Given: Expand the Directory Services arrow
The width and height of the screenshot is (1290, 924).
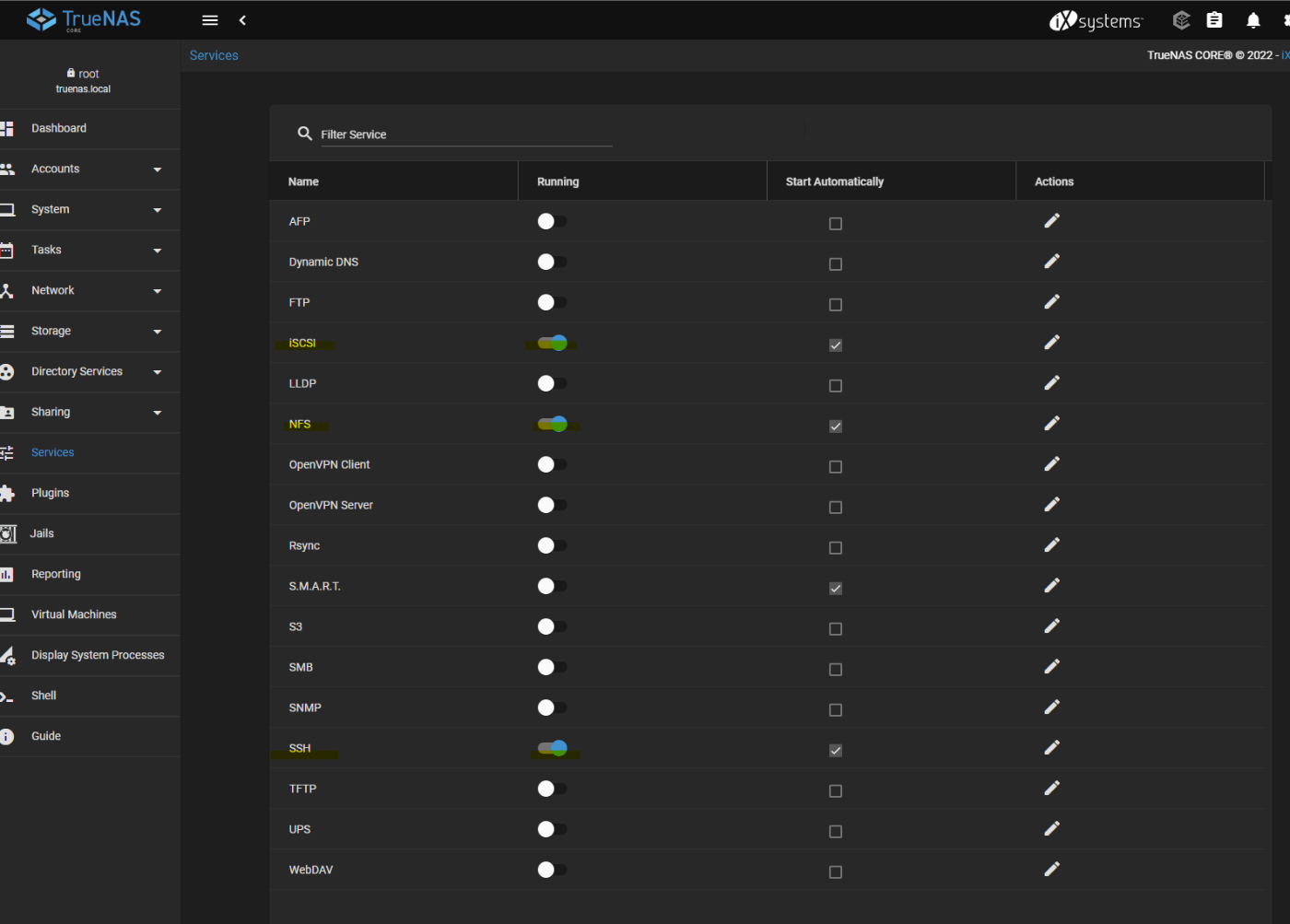Looking at the screenshot, I should click(158, 372).
